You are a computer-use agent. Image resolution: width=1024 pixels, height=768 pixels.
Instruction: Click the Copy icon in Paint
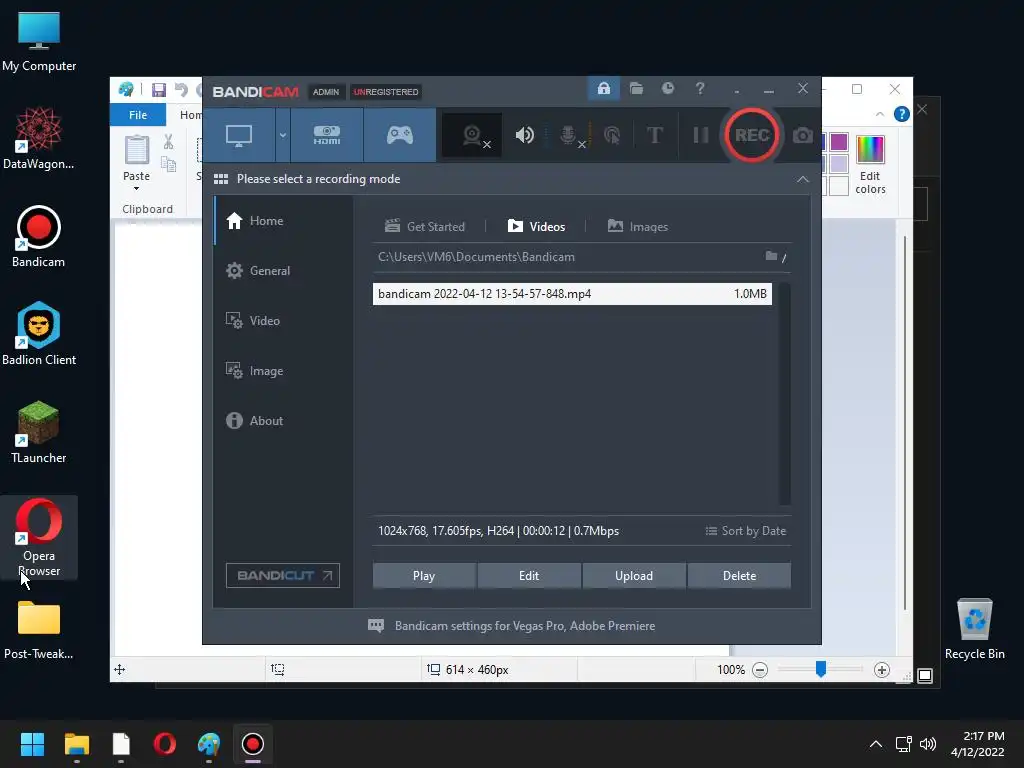[x=168, y=164]
